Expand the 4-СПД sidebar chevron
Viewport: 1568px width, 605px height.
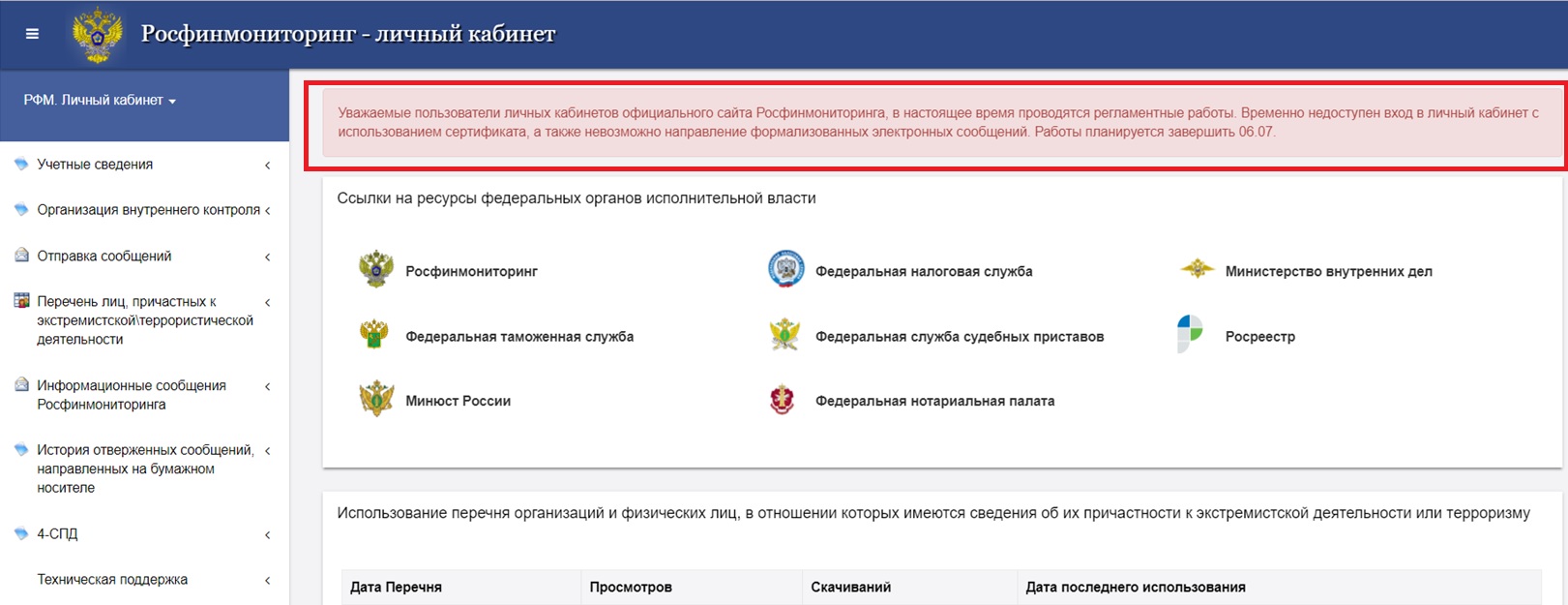tap(268, 535)
